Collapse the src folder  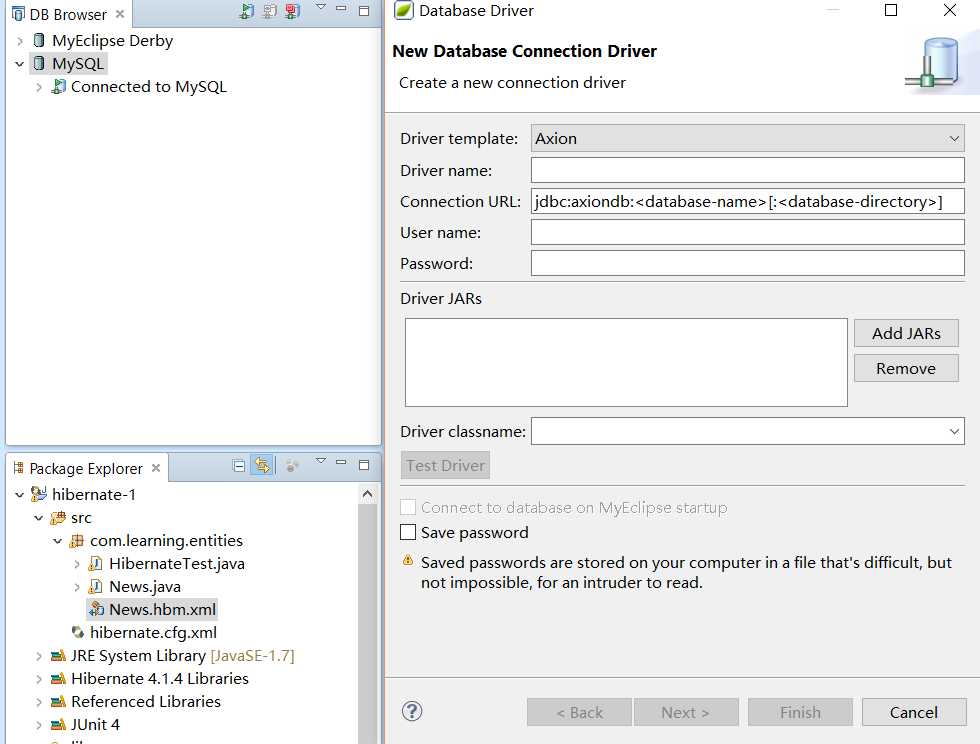coord(39,518)
